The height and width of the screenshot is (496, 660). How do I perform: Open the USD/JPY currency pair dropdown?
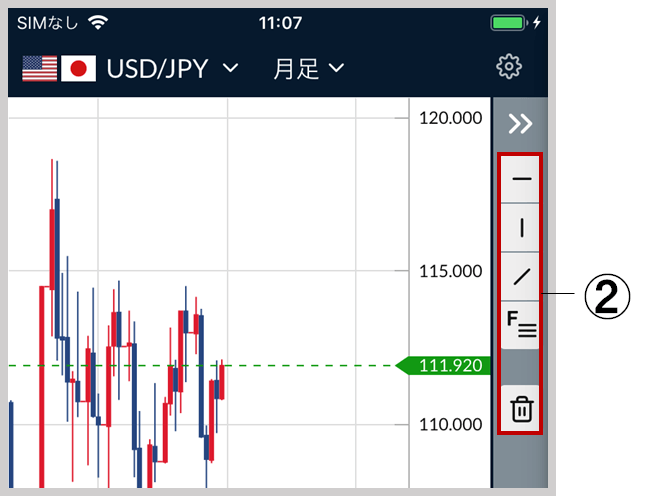click(x=172, y=69)
